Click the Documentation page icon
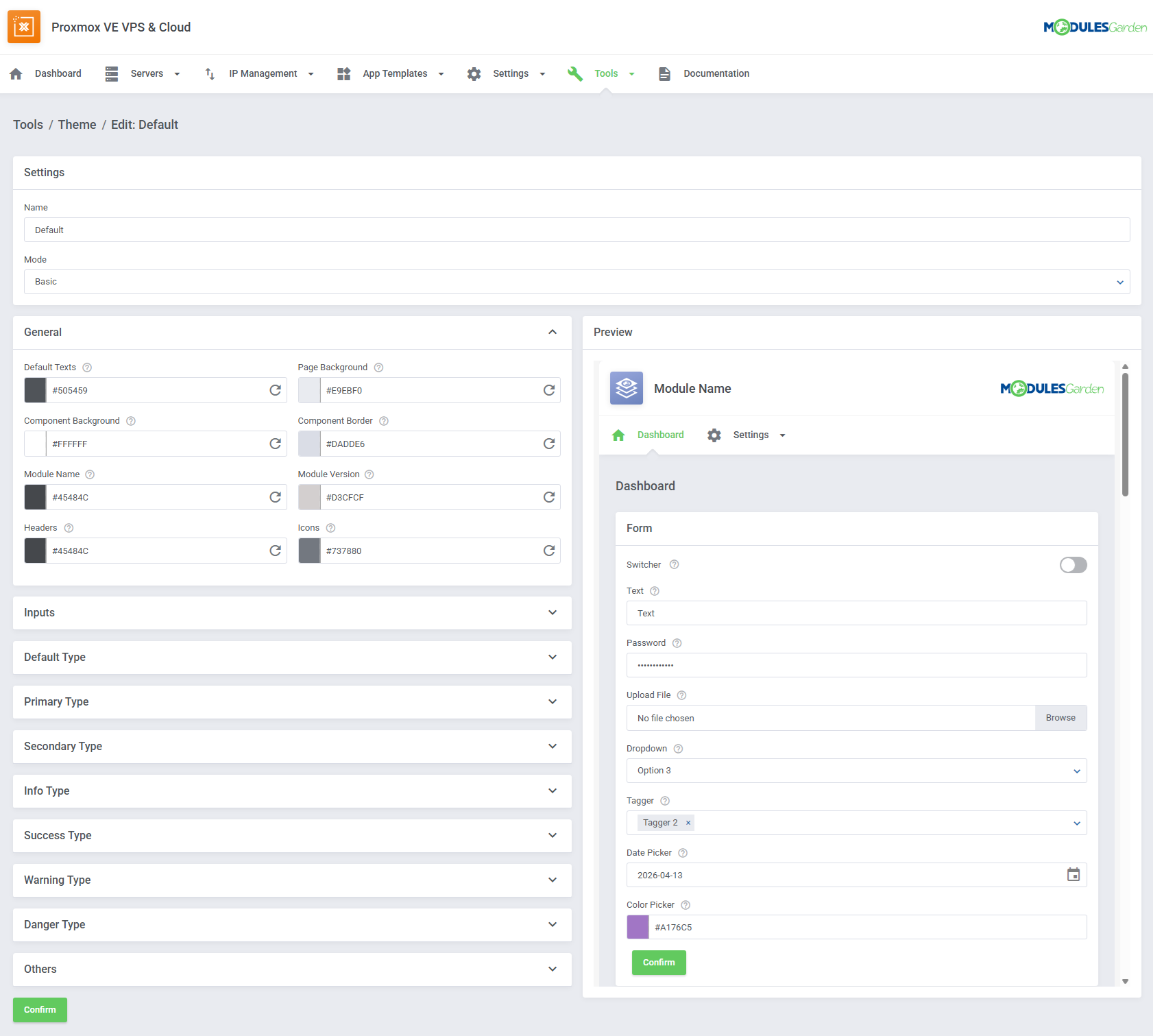The image size is (1153, 1036). [x=664, y=73]
